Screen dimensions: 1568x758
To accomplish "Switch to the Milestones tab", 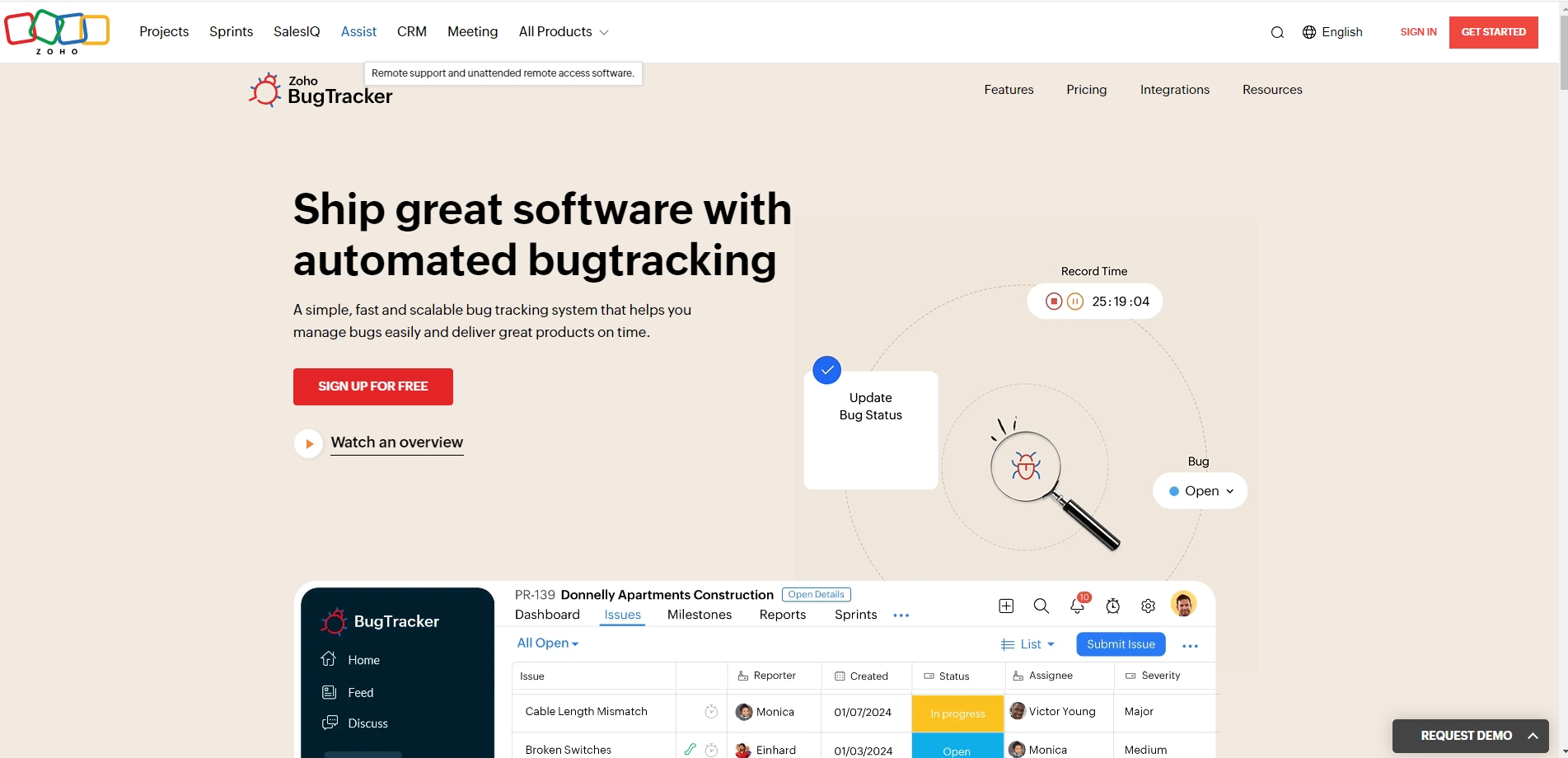I will click(700, 615).
